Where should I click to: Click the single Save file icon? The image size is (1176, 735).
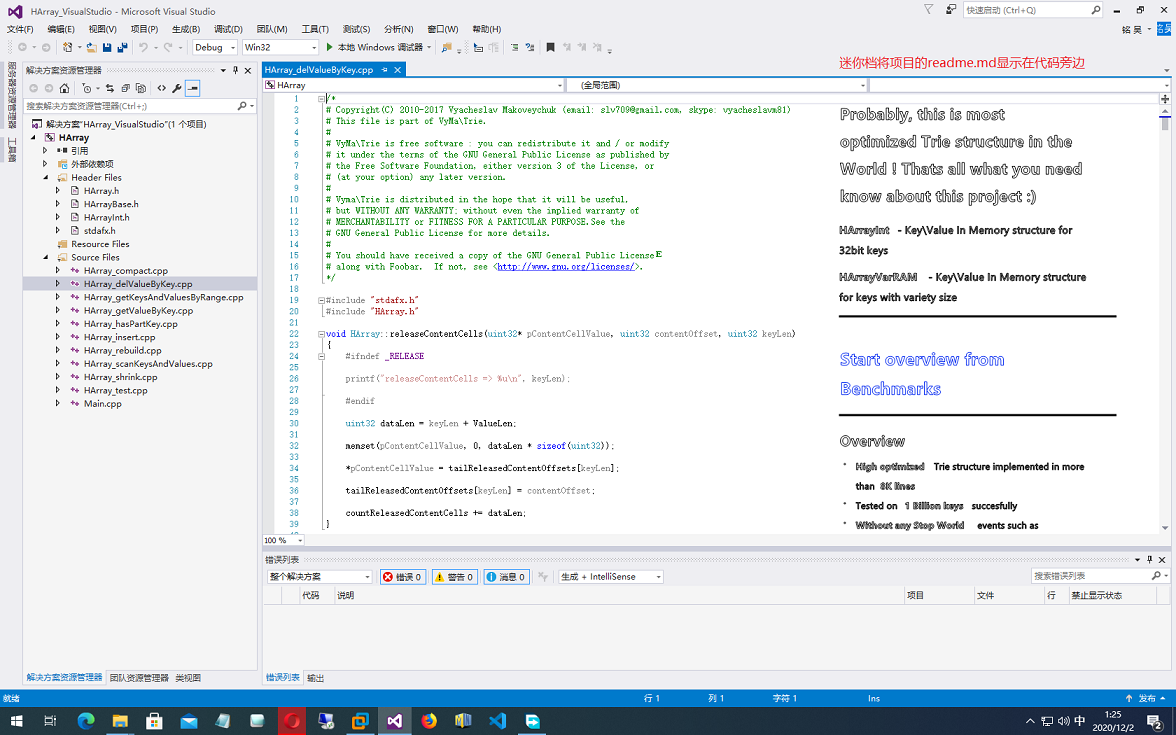106,47
